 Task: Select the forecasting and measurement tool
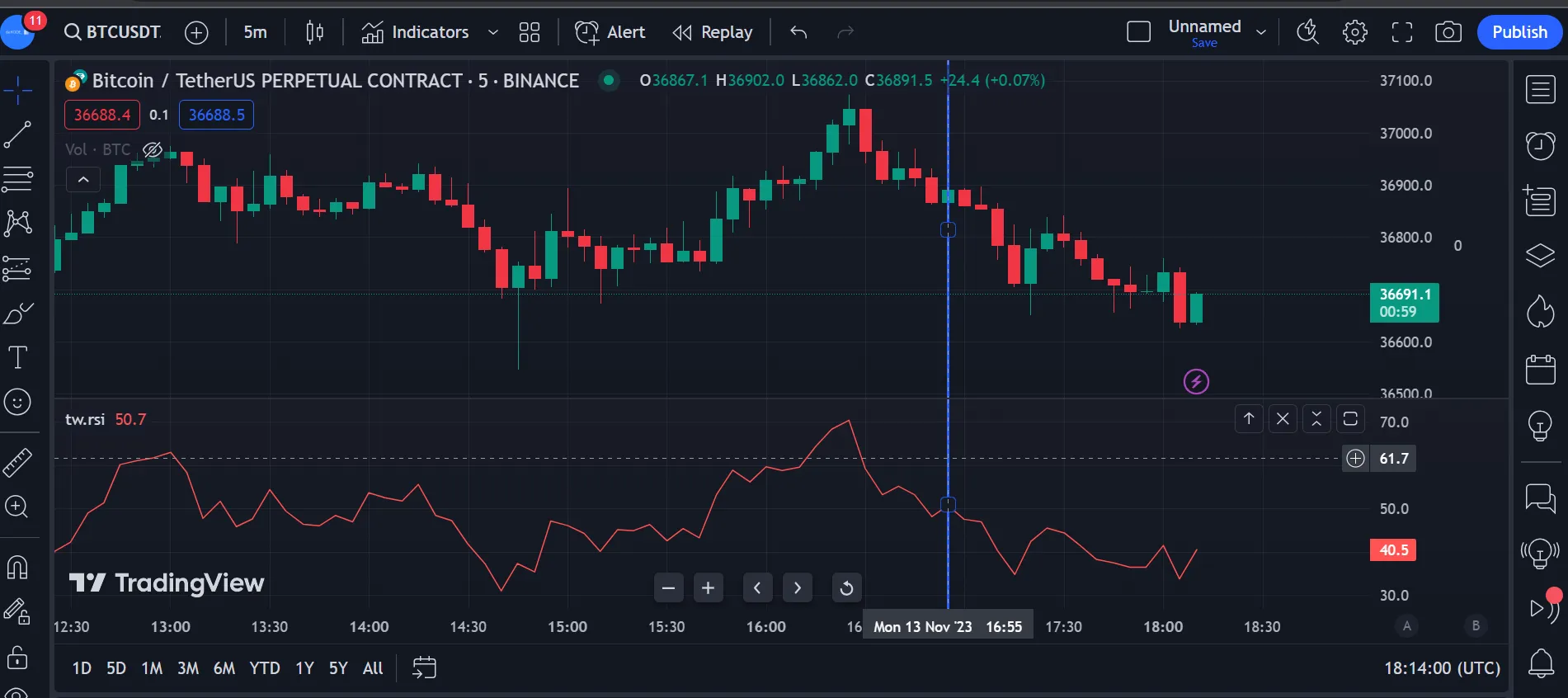(x=18, y=268)
